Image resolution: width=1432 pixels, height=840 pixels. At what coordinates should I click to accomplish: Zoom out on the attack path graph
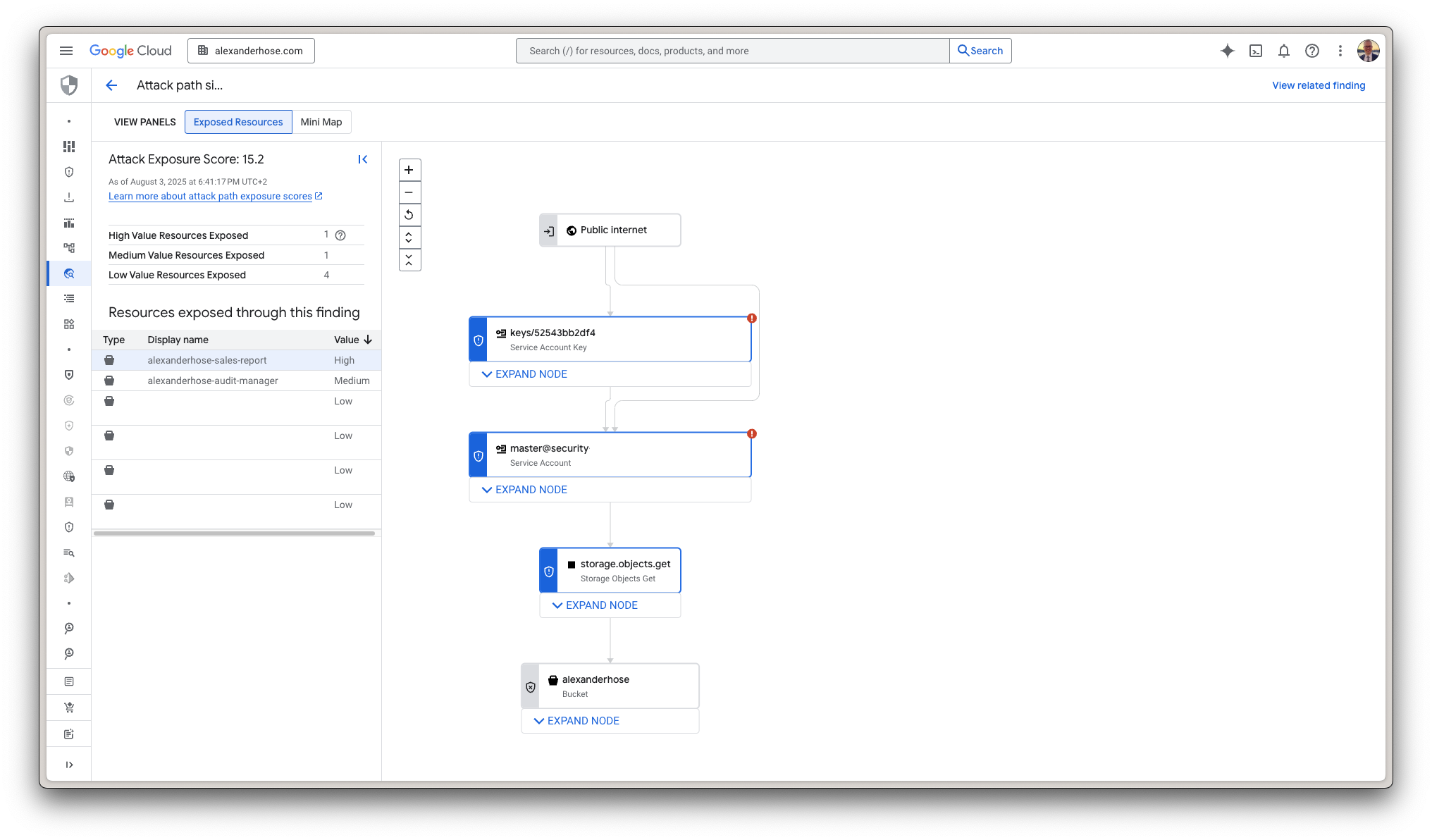(409, 192)
